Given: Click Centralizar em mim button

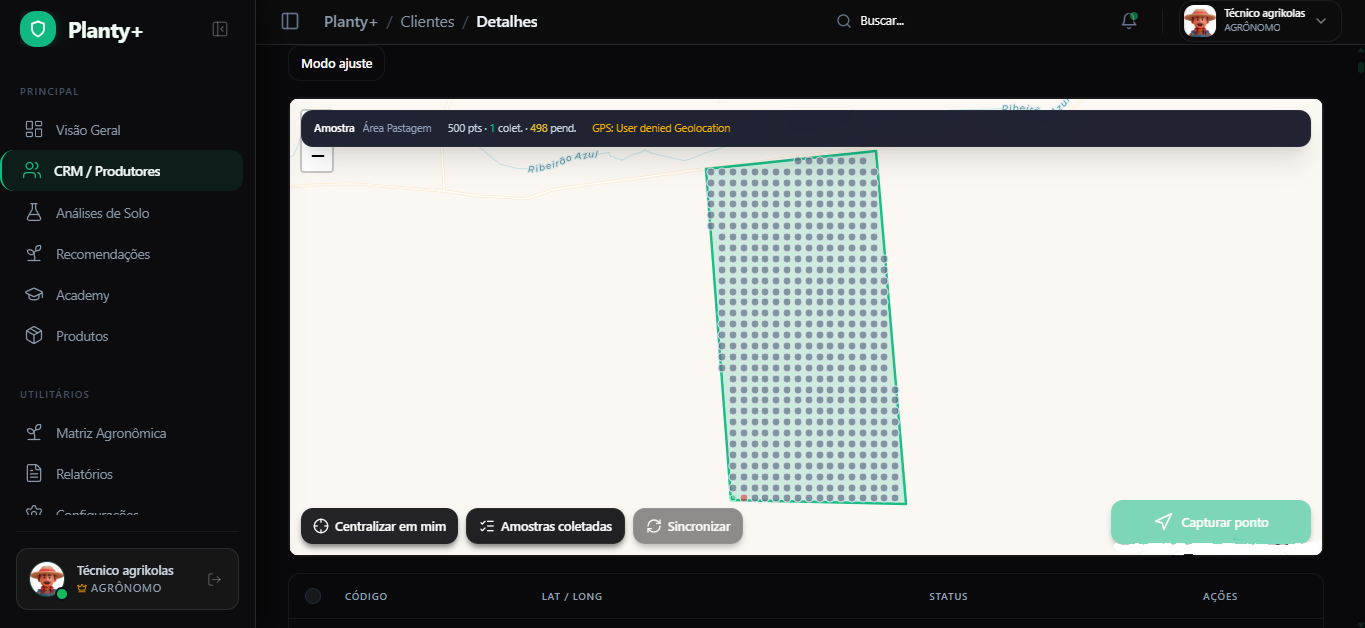Looking at the screenshot, I should click(379, 526).
